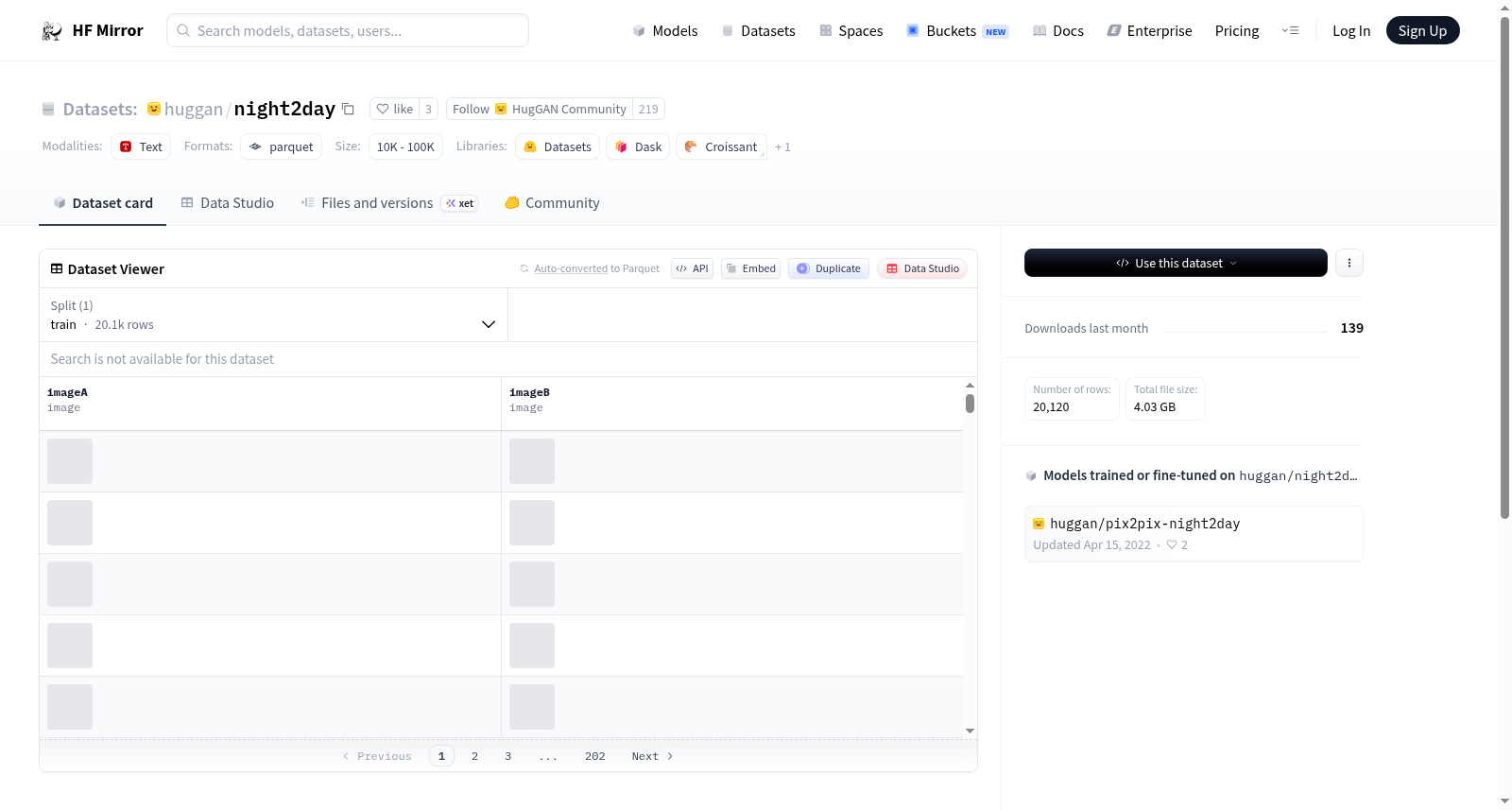
Task: Visit the Enterprise page
Action: [1149, 30]
